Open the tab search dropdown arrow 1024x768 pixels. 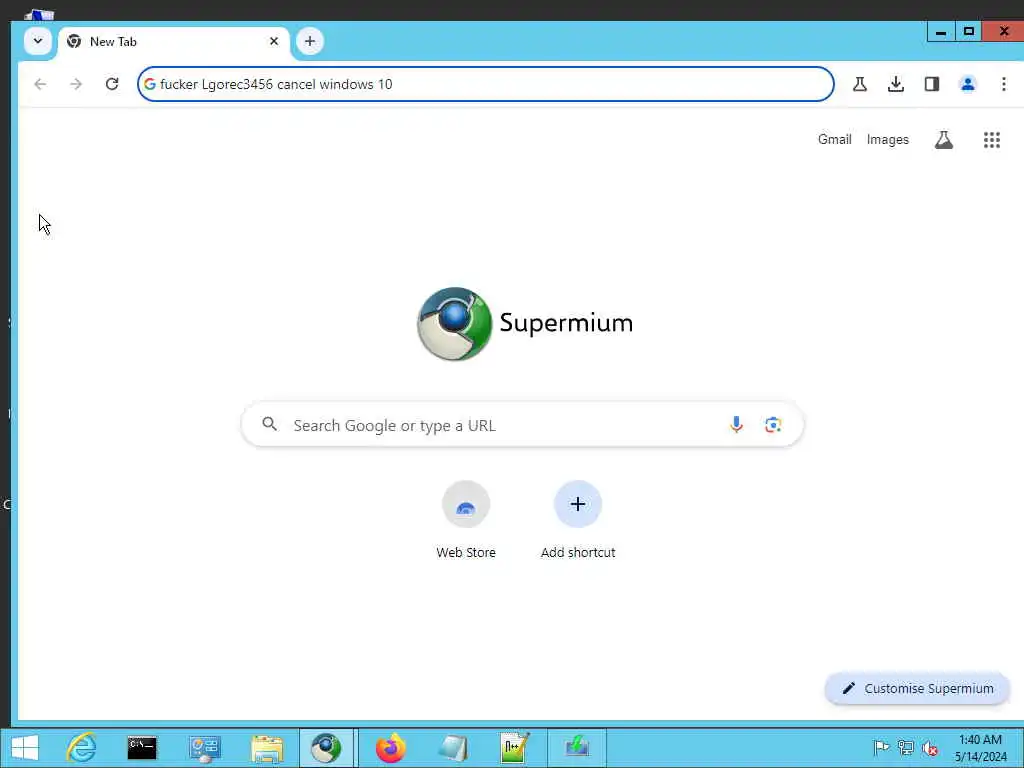pos(38,41)
